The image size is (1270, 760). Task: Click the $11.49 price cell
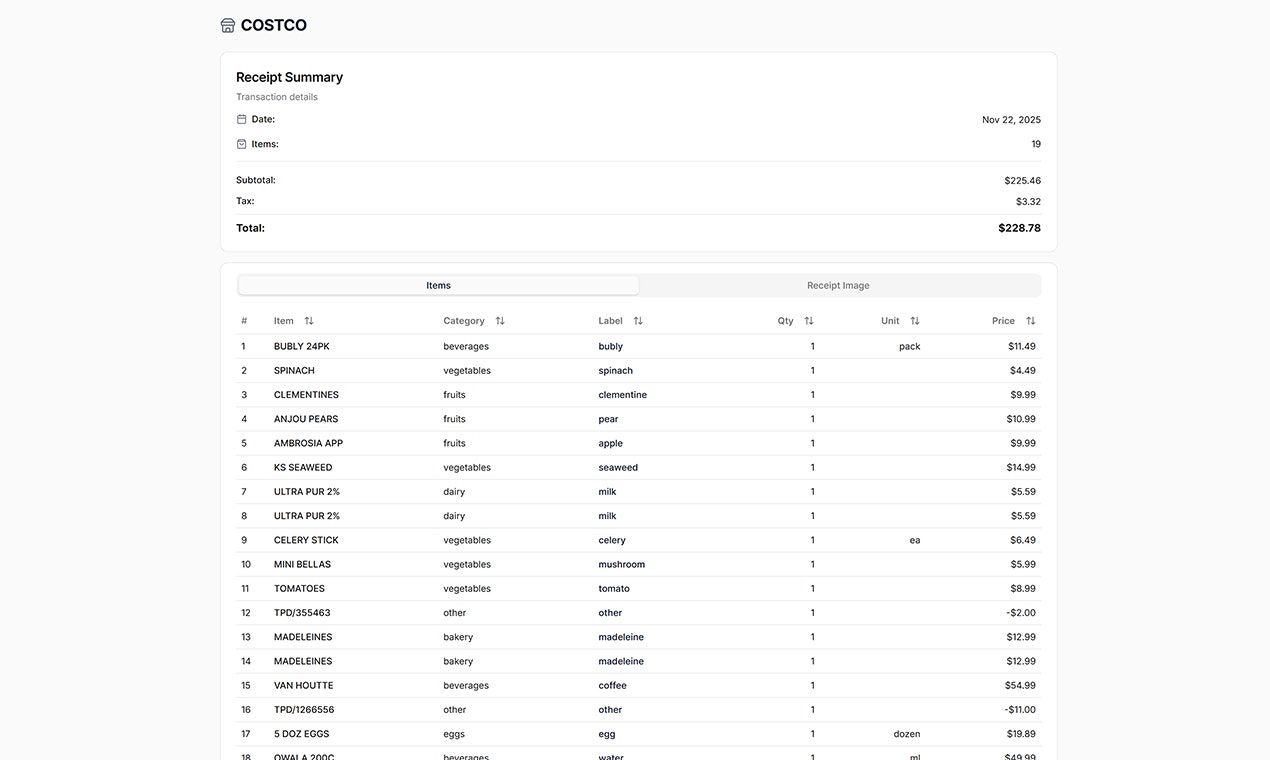tap(1022, 346)
